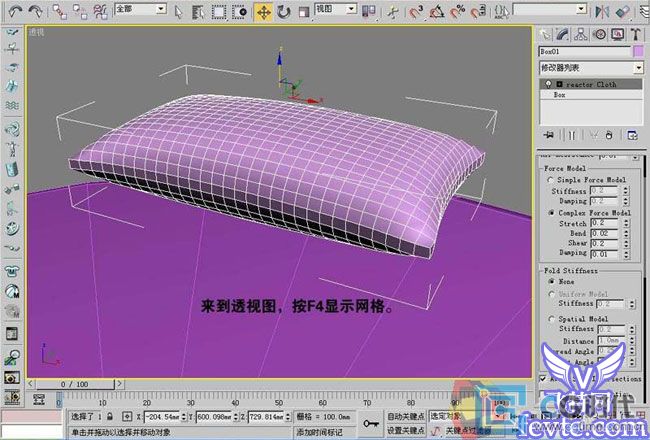Click the Bend value field
The height and width of the screenshot is (440, 650).
coord(604,233)
